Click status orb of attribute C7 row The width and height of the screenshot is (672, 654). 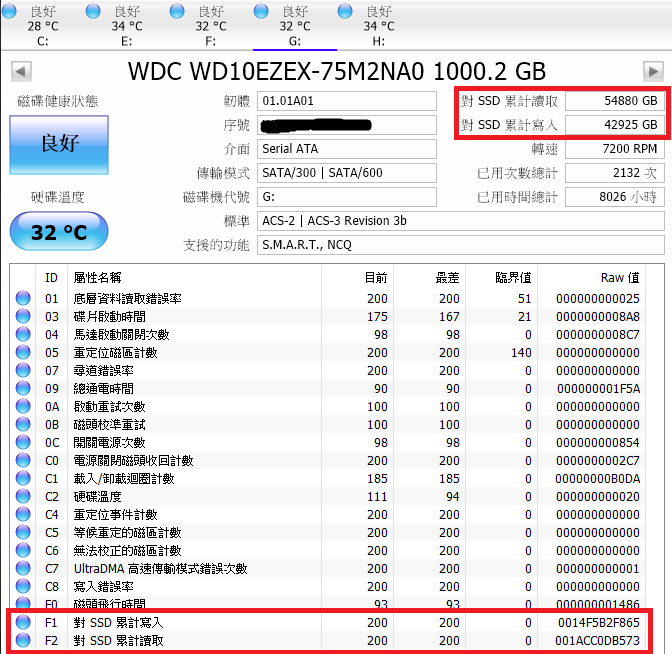[23, 568]
